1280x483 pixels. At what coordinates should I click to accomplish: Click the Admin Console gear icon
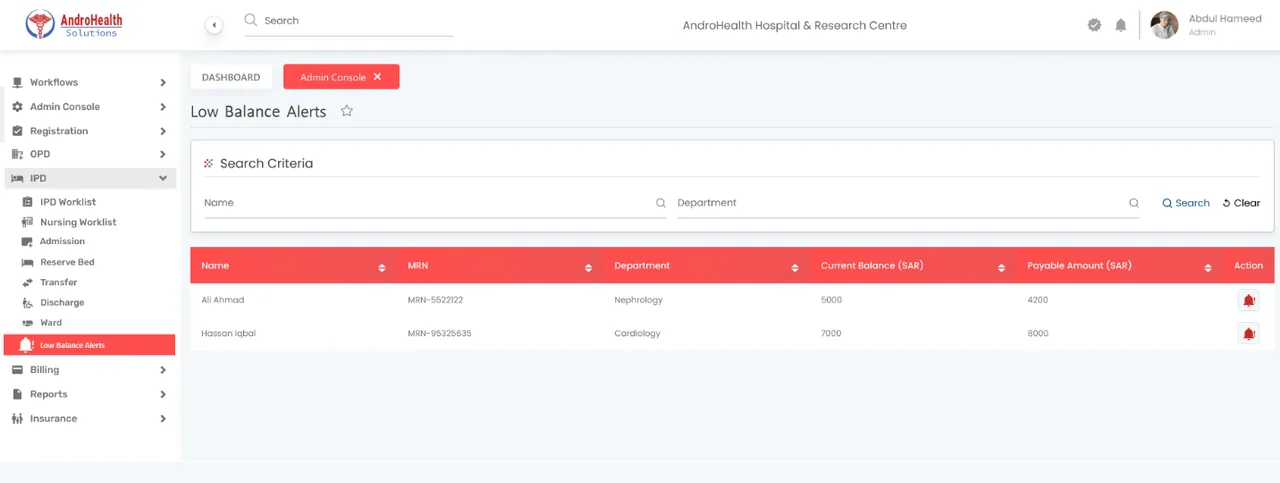point(17,106)
